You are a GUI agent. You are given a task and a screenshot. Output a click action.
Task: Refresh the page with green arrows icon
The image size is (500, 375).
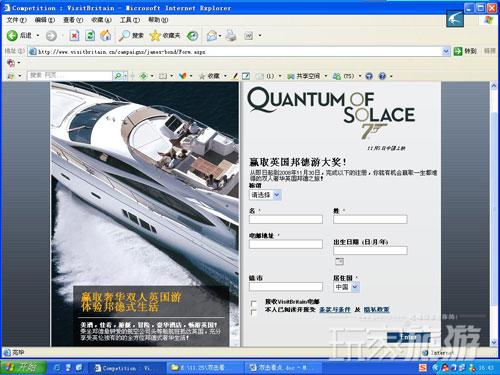point(90,35)
